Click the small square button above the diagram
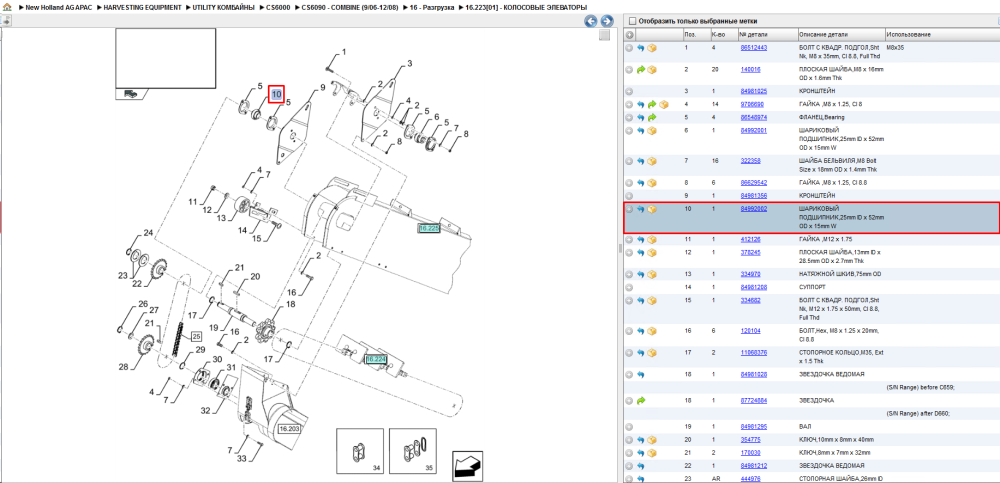This screenshot has width=1000, height=483. point(604,36)
